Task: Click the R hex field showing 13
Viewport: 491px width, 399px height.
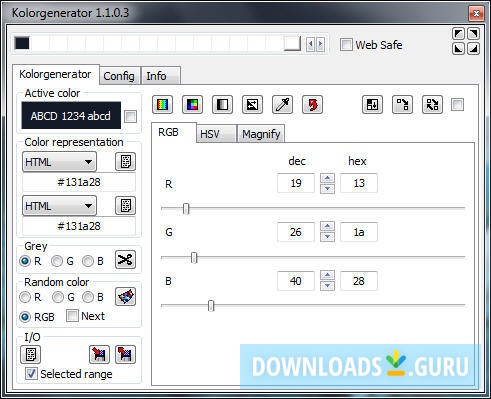Action: pyautogui.click(x=359, y=183)
